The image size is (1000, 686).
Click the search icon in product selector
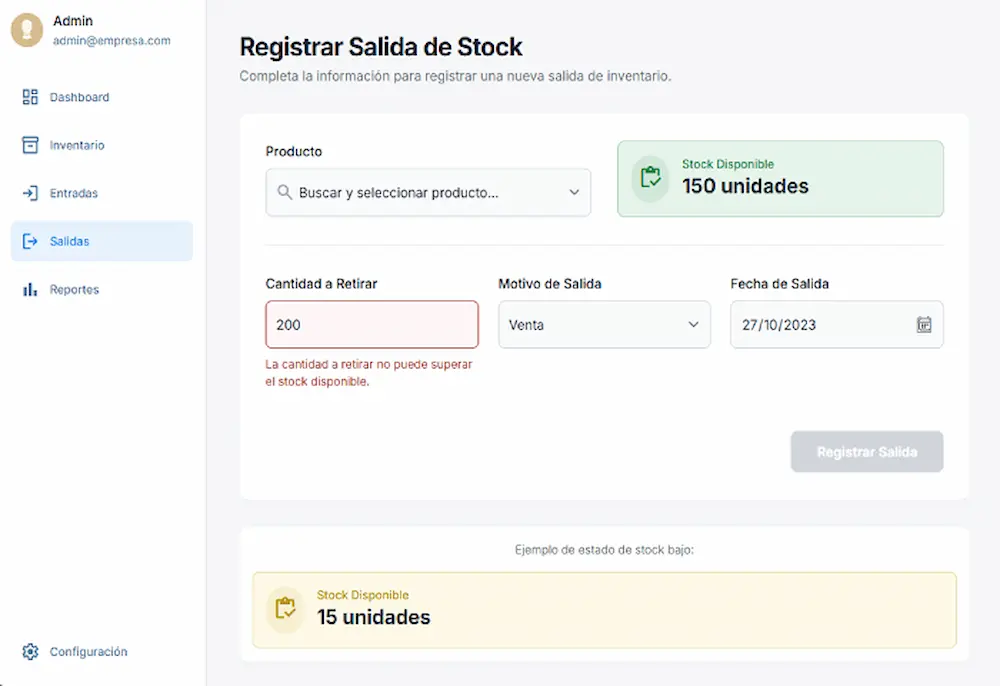pos(283,193)
